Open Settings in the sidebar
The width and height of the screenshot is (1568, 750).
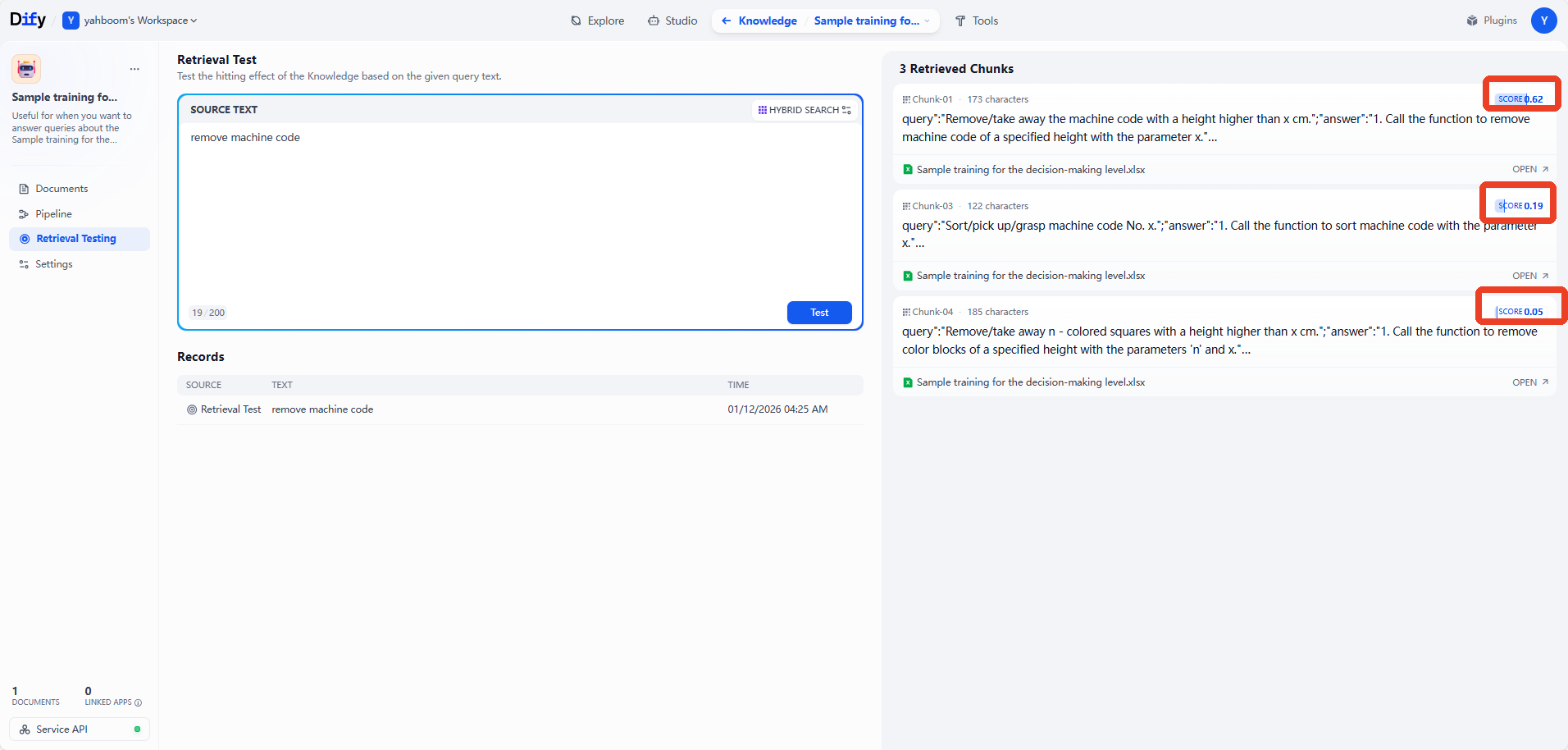pos(80,264)
